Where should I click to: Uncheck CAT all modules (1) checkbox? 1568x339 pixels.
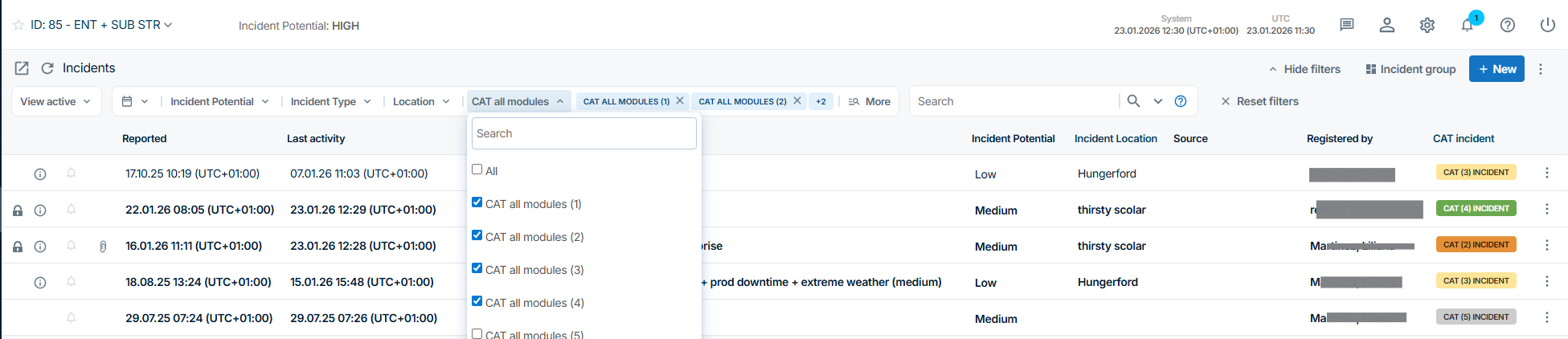coord(477,202)
